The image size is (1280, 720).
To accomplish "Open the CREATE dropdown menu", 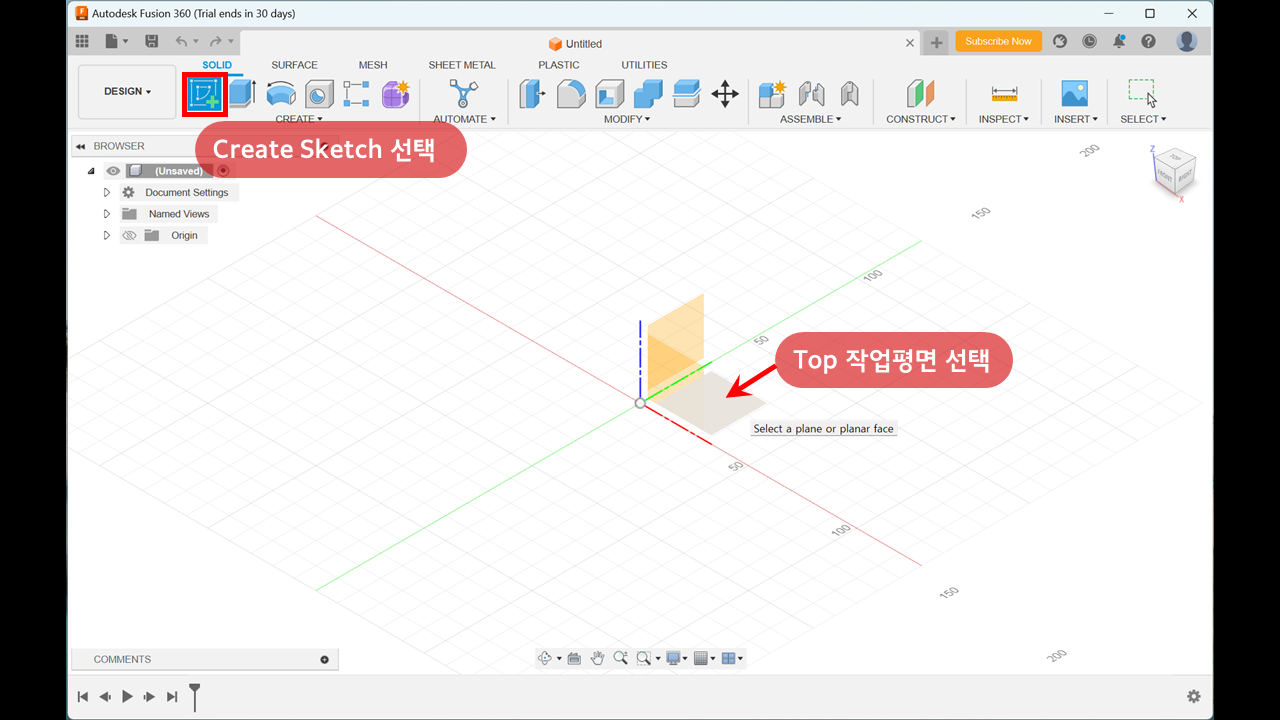I will click(299, 119).
